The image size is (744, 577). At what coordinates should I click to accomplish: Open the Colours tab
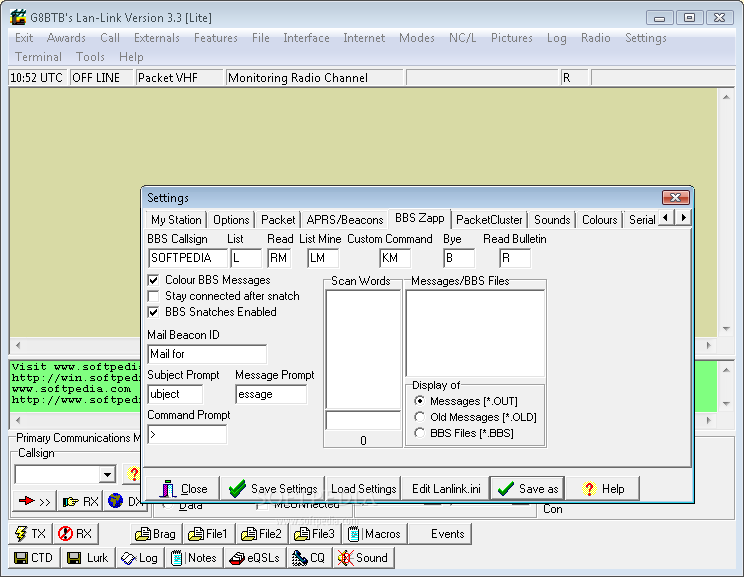599,220
